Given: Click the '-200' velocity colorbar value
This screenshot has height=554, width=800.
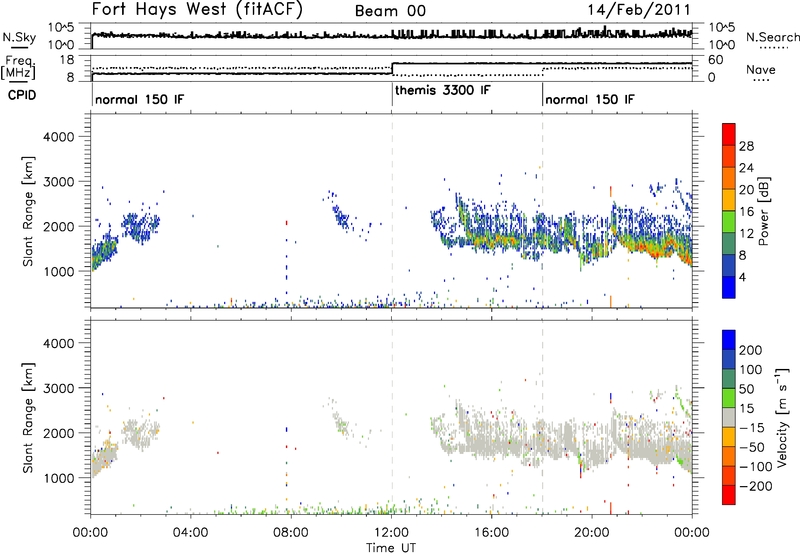Looking at the screenshot, I should (756, 486).
